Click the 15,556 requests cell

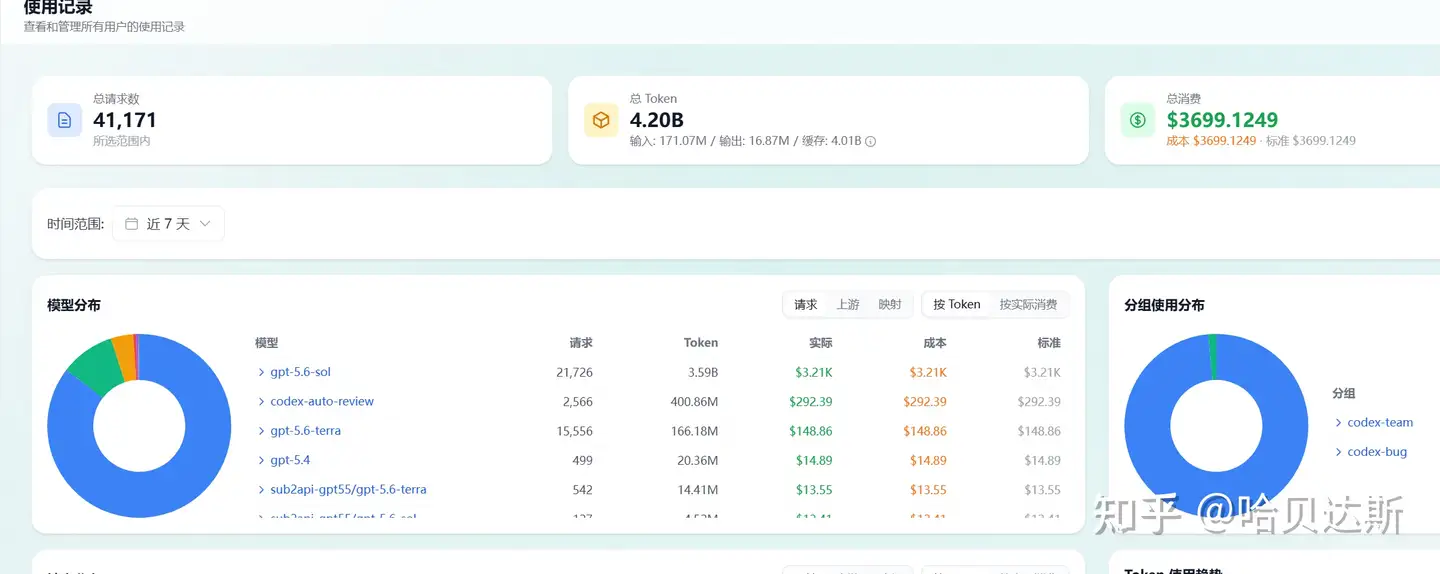[574, 431]
